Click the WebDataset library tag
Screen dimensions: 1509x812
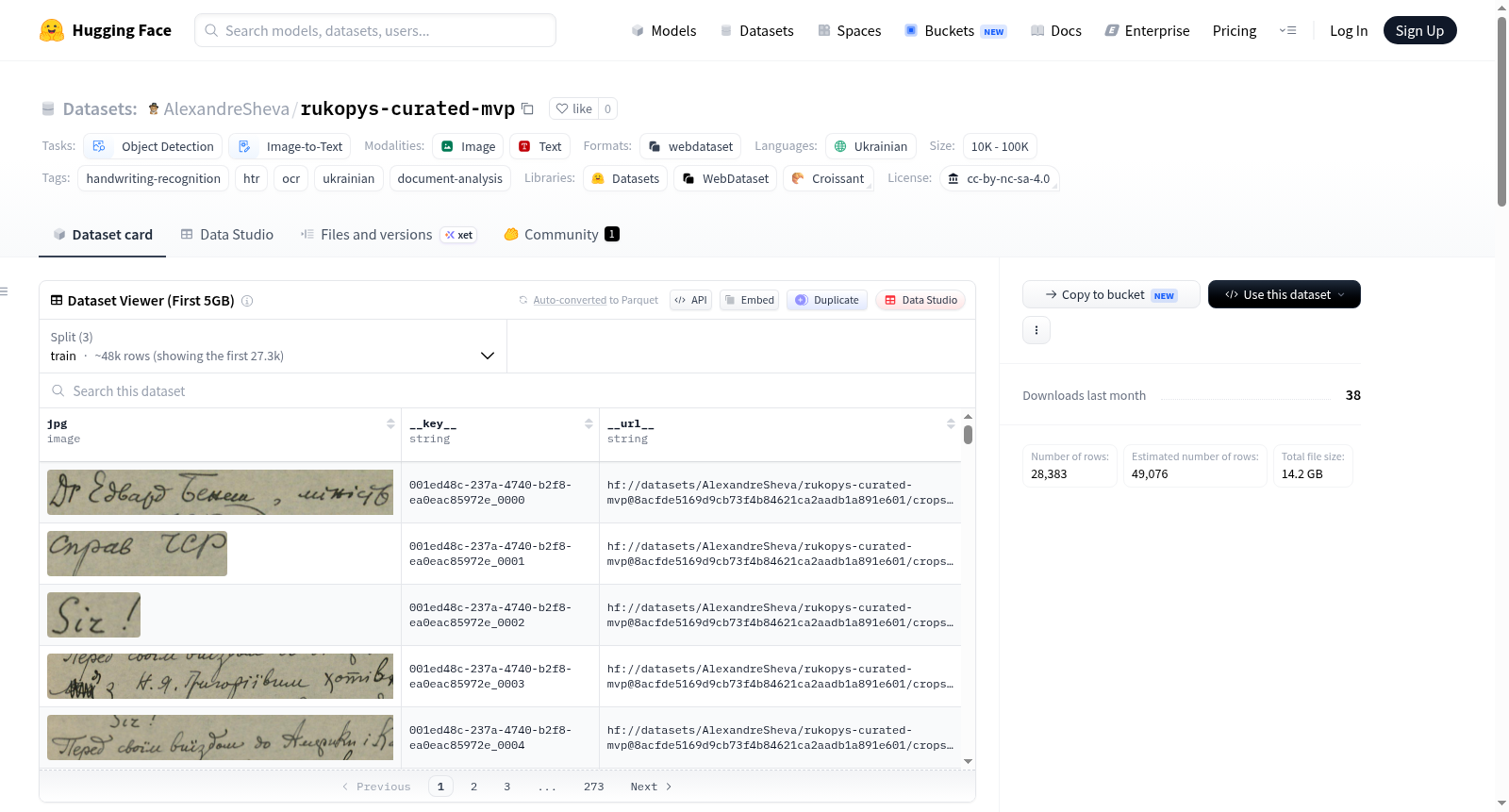pyautogui.click(x=725, y=178)
